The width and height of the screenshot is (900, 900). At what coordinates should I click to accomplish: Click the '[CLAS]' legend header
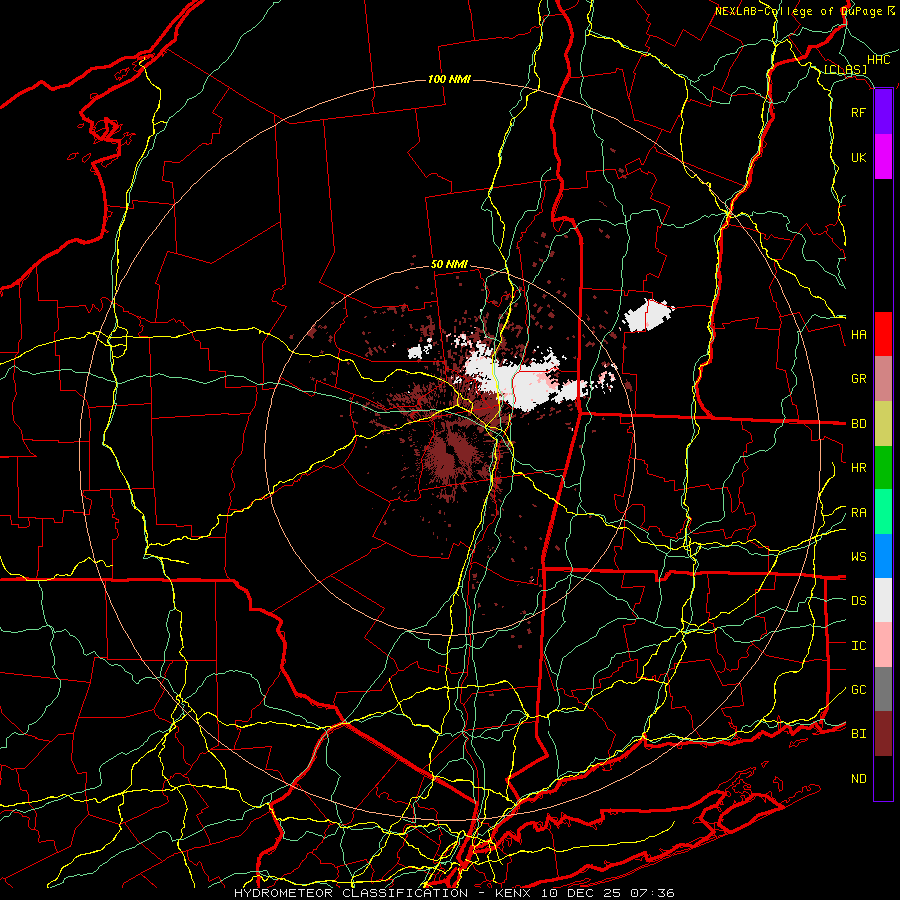[x=845, y=70]
